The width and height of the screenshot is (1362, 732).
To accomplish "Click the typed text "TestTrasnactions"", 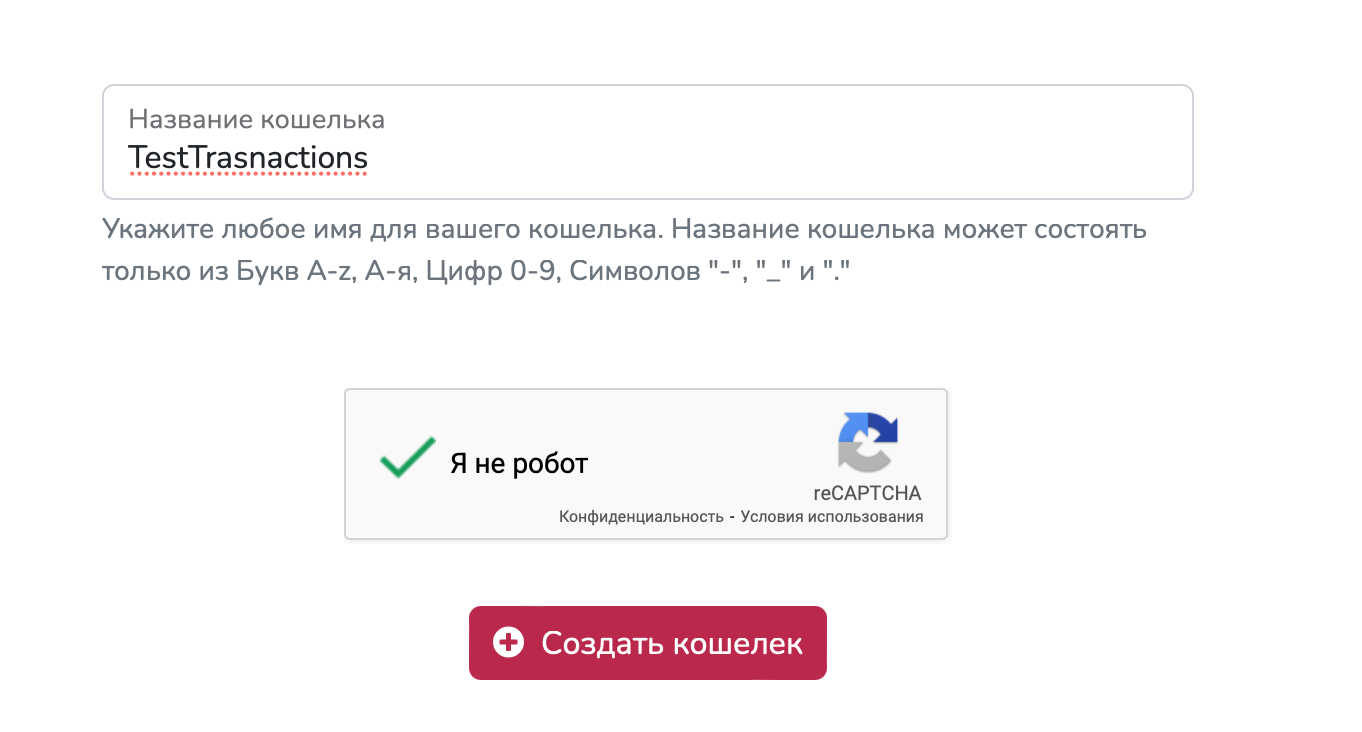I will pyautogui.click(x=248, y=157).
